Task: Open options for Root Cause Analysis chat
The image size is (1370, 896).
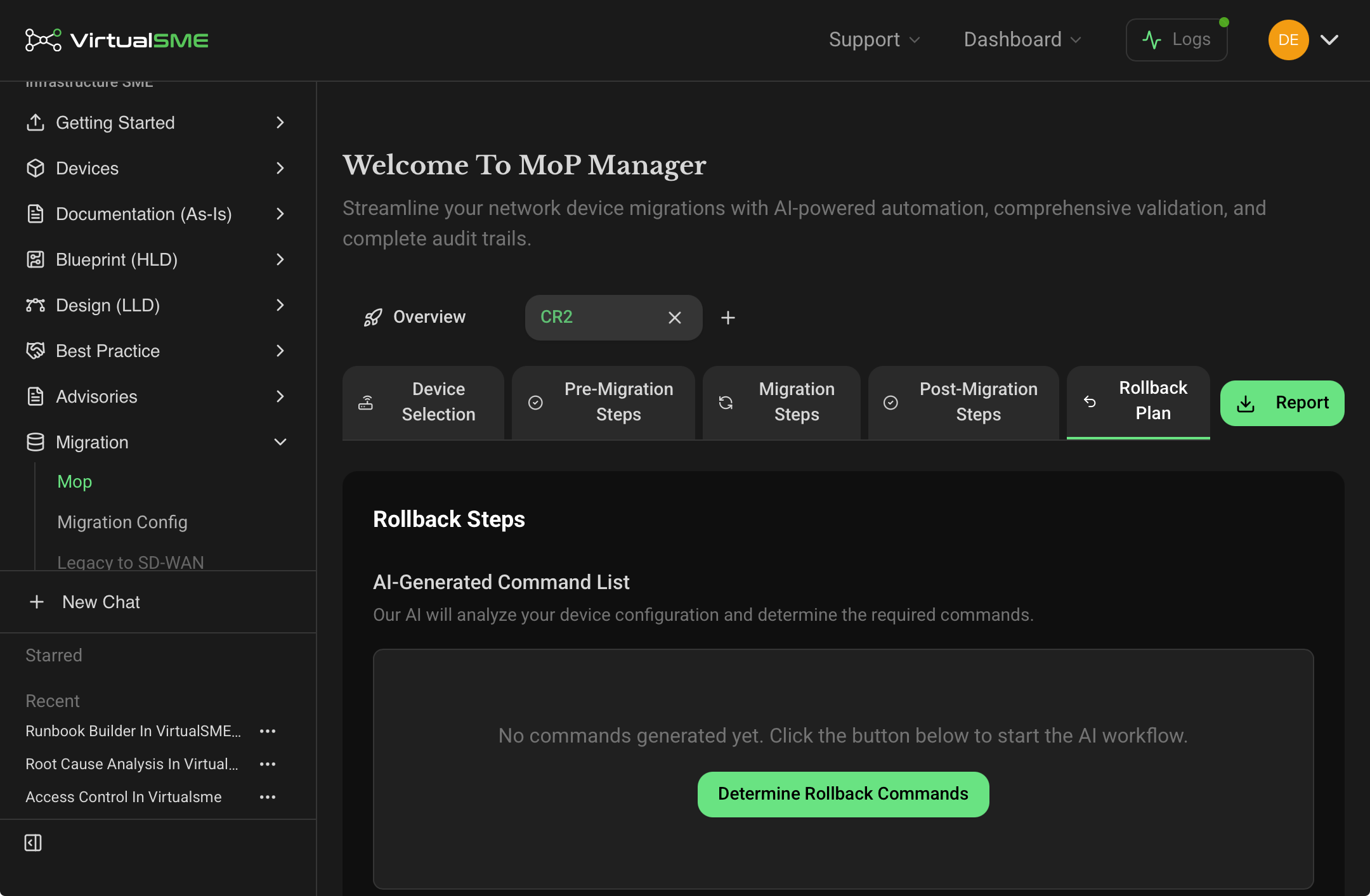Action: tap(268, 764)
